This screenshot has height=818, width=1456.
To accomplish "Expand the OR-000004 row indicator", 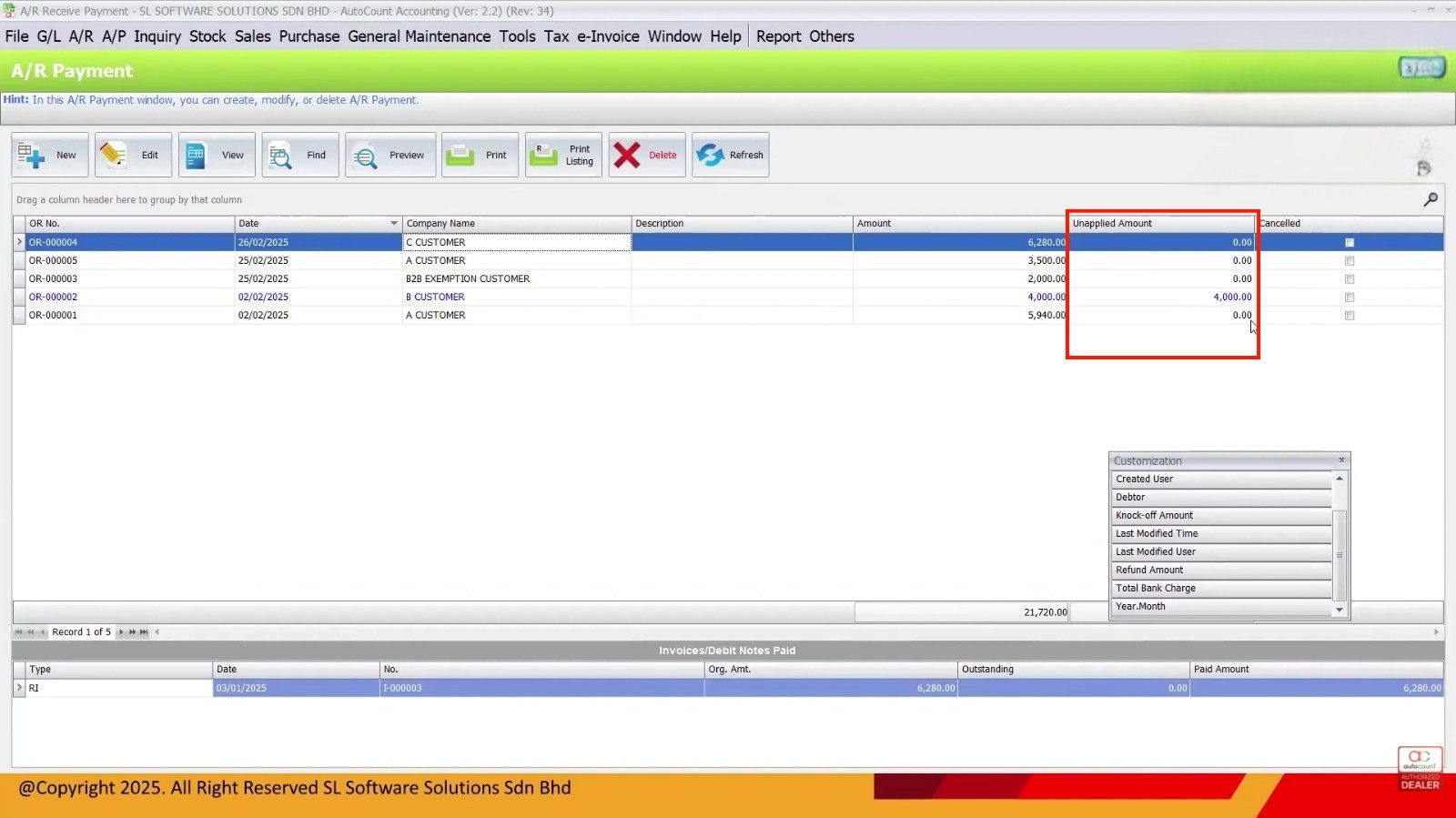I will [x=19, y=242].
